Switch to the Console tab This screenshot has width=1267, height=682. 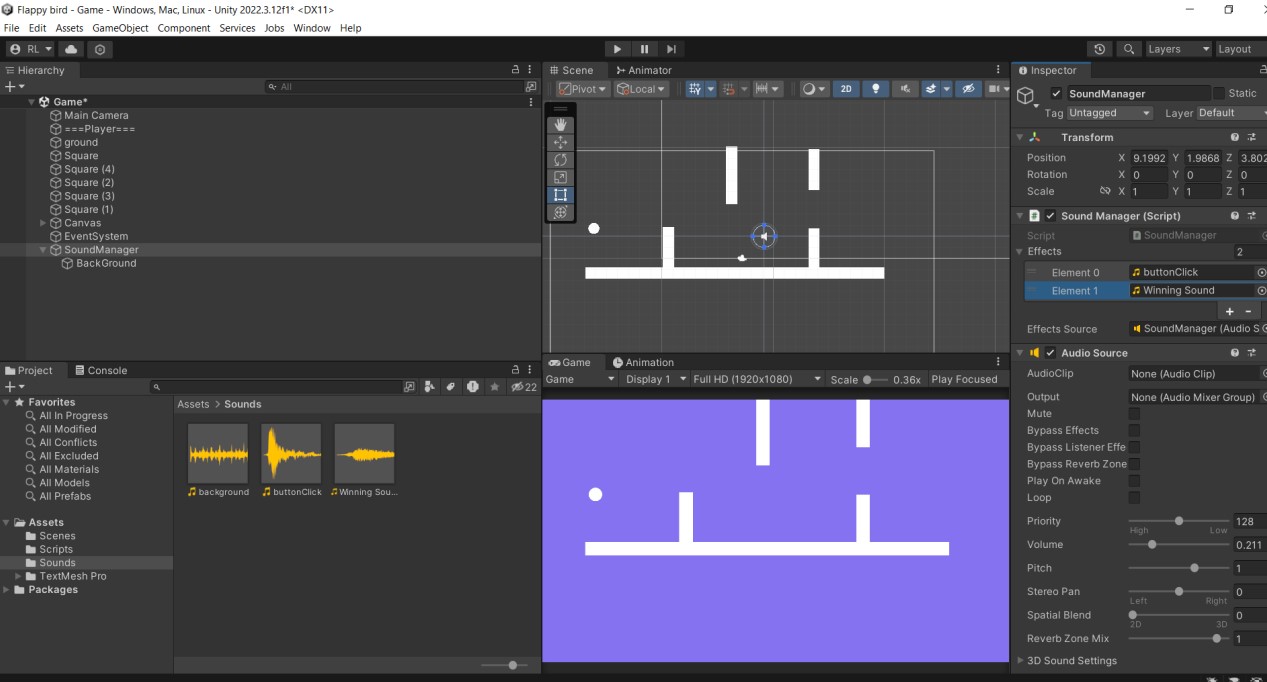[101, 370]
